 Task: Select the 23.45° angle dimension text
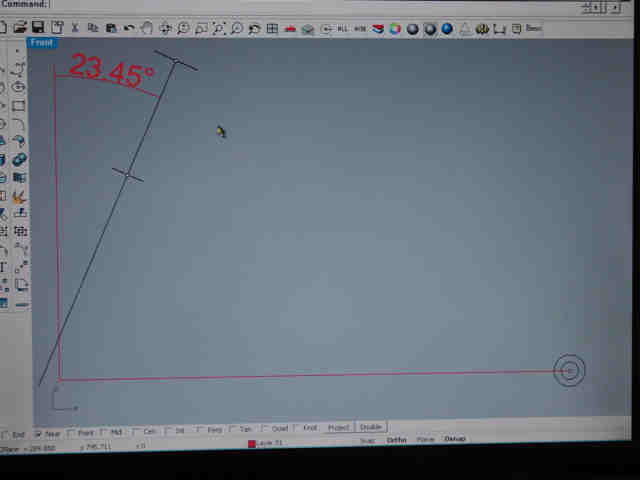(111, 70)
